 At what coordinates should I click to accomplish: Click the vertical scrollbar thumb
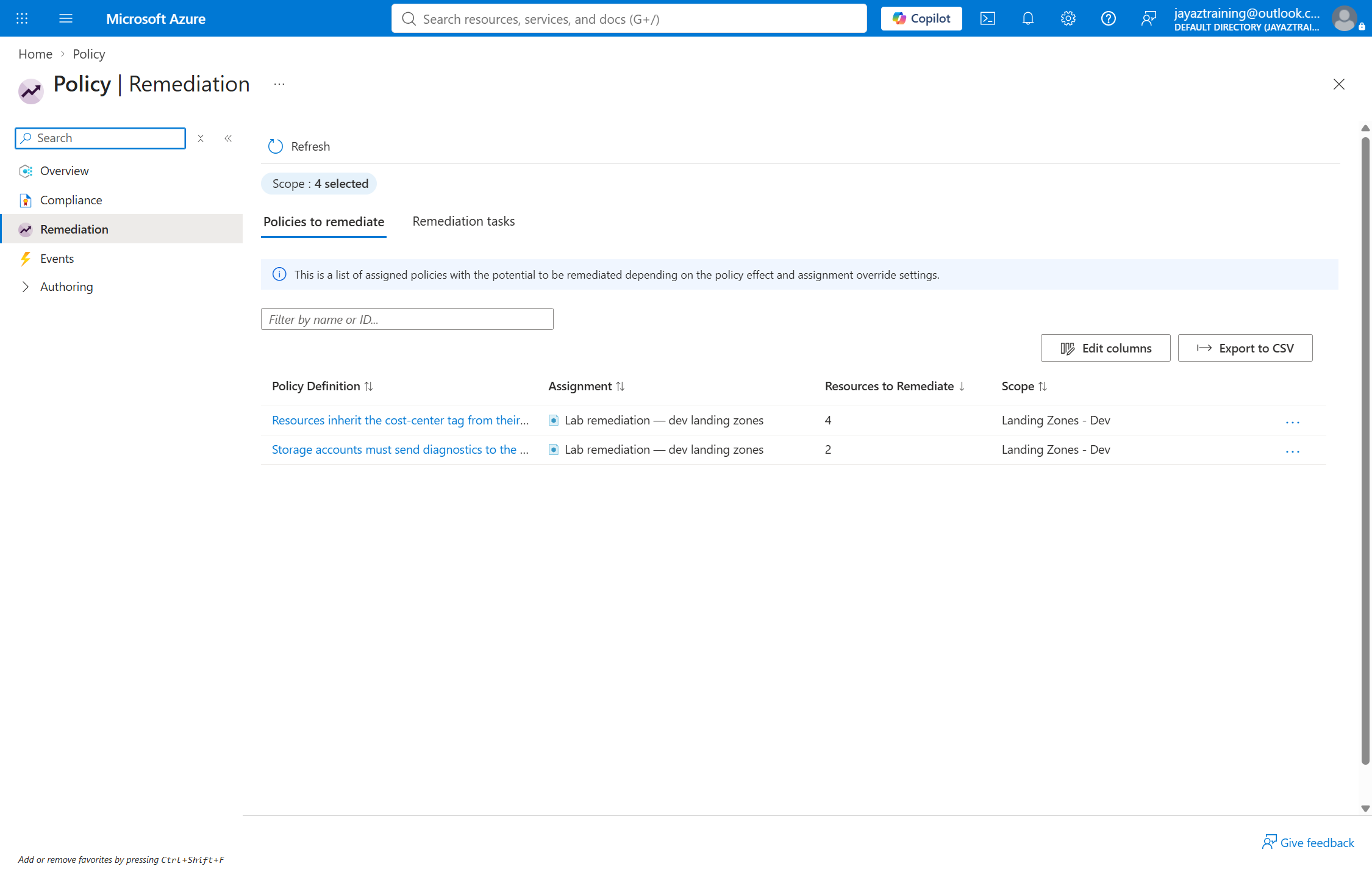coord(1365,450)
